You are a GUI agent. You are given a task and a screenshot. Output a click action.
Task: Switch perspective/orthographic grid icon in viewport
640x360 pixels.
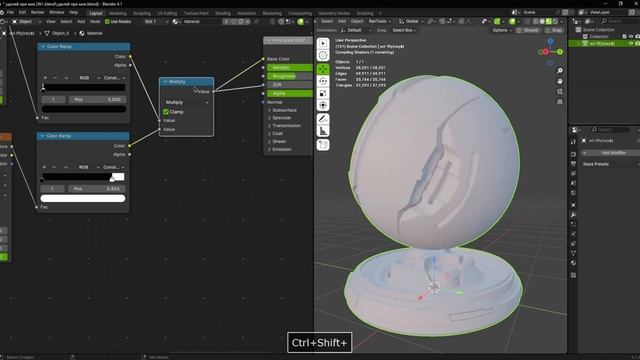pos(560,102)
